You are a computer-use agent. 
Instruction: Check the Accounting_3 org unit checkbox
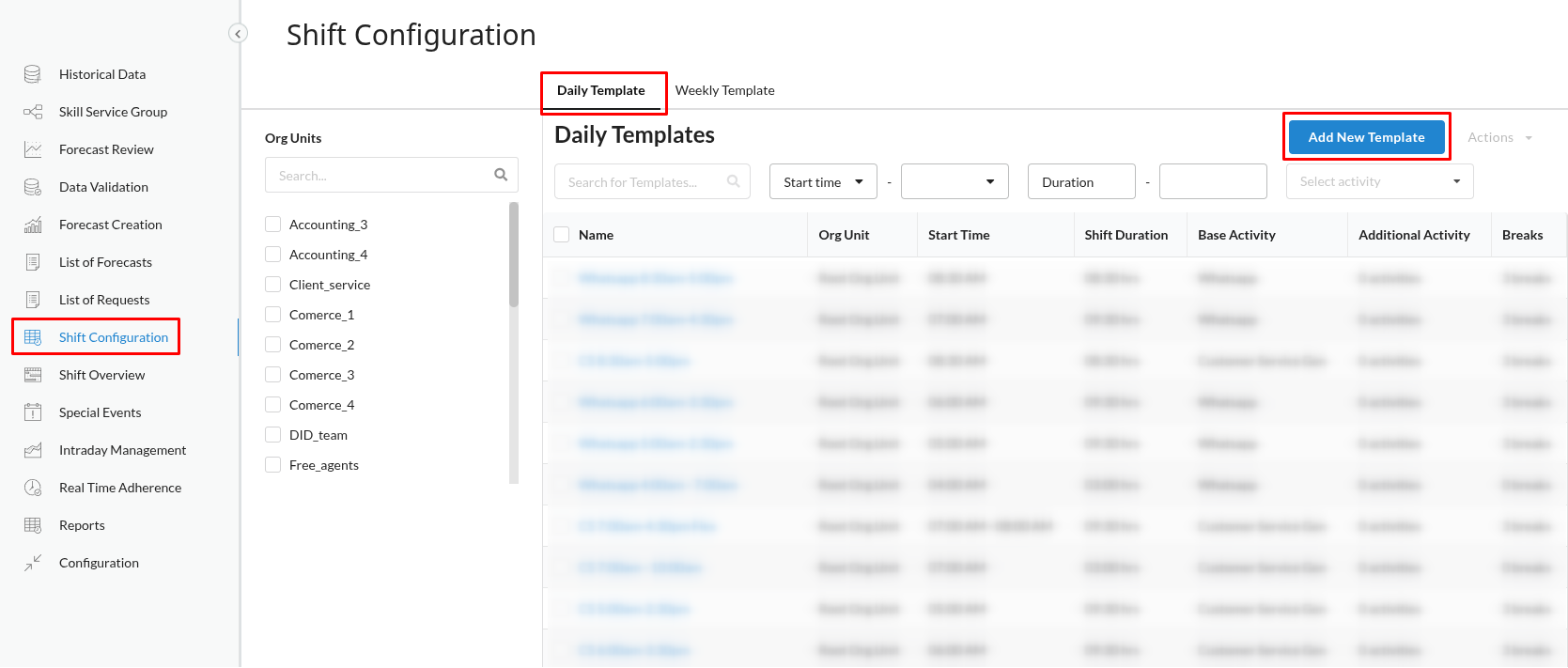click(273, 225)
